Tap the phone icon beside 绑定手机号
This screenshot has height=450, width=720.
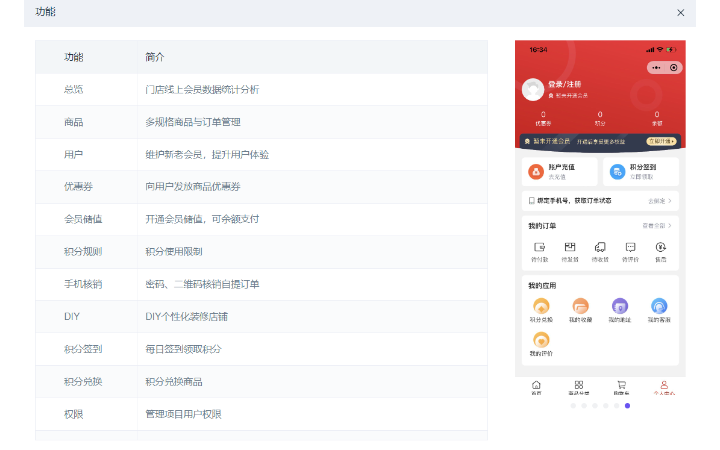click(x=531, y=201)
